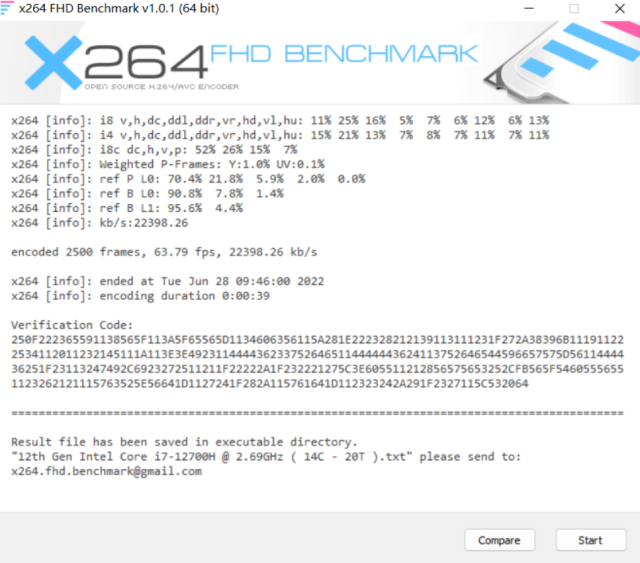Viewport: 640px width, 563px height.
Task: Click the Start benchmark button
Action: click(x=591, y=540)
